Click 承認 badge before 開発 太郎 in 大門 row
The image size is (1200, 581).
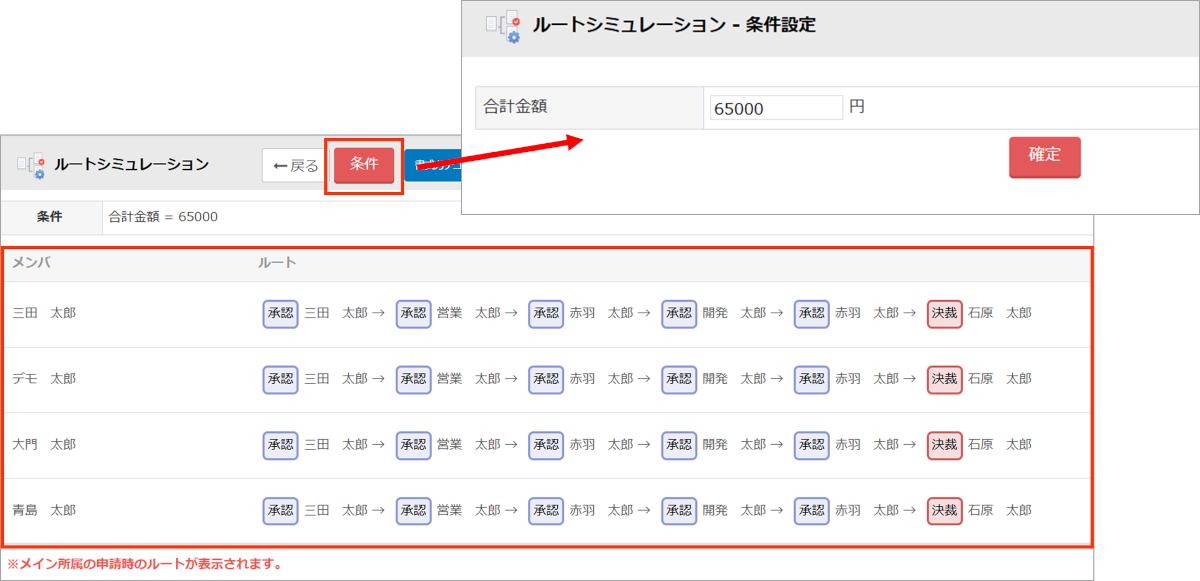click(x=678, y=445)
